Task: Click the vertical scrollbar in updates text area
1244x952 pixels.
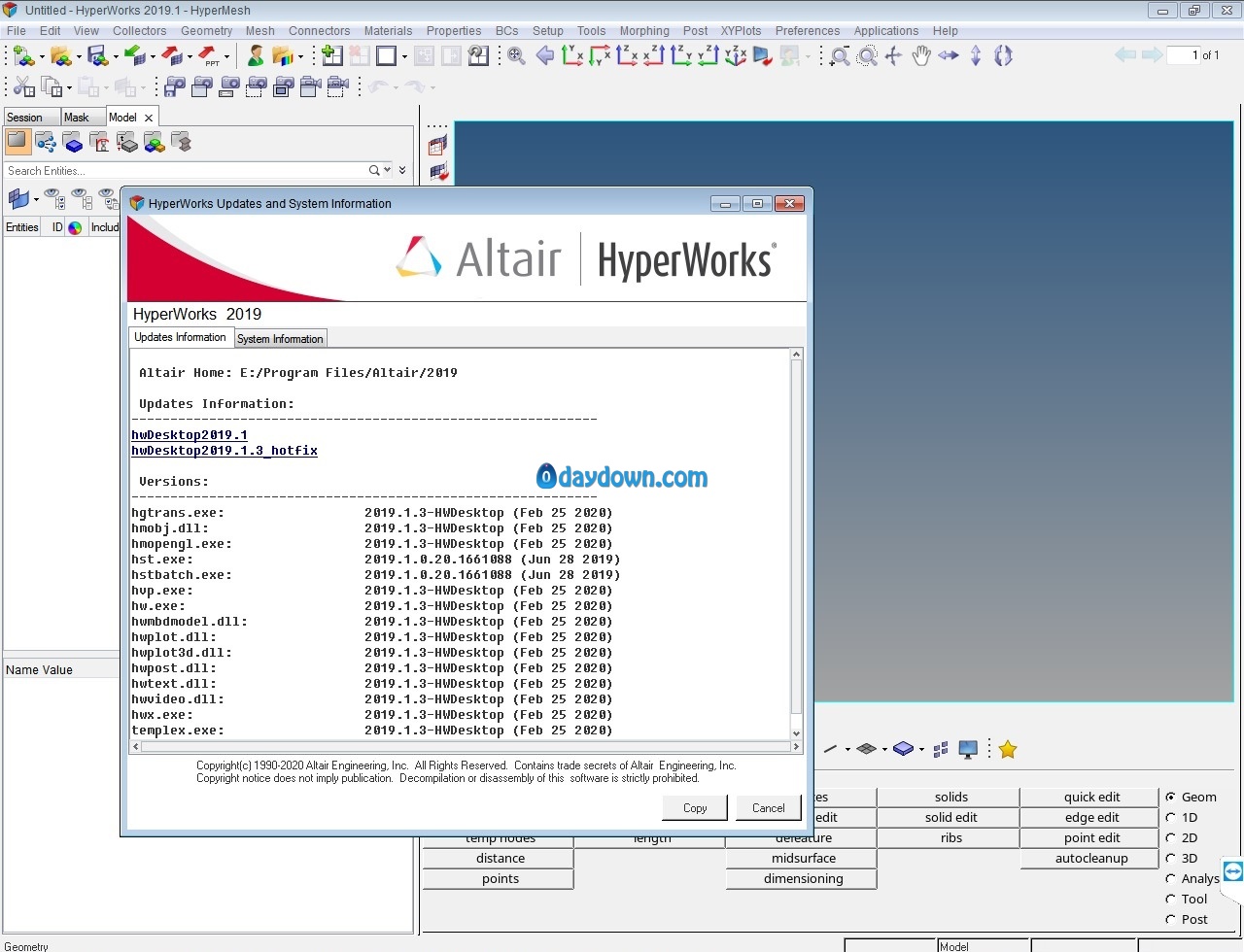Action: [x=797, y=544]
